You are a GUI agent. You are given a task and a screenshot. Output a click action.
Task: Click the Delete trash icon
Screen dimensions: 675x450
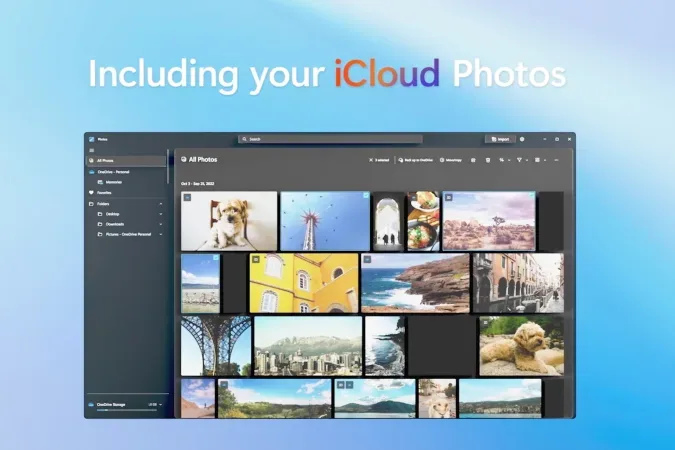[x=488, y=160]
